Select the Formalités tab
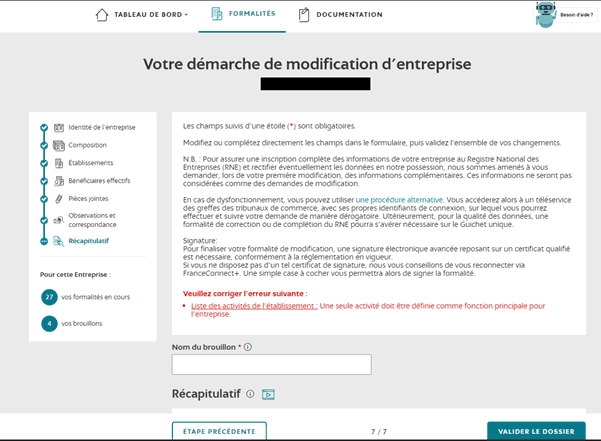Screen dimensions: 601x441 [x=245, y=15]
